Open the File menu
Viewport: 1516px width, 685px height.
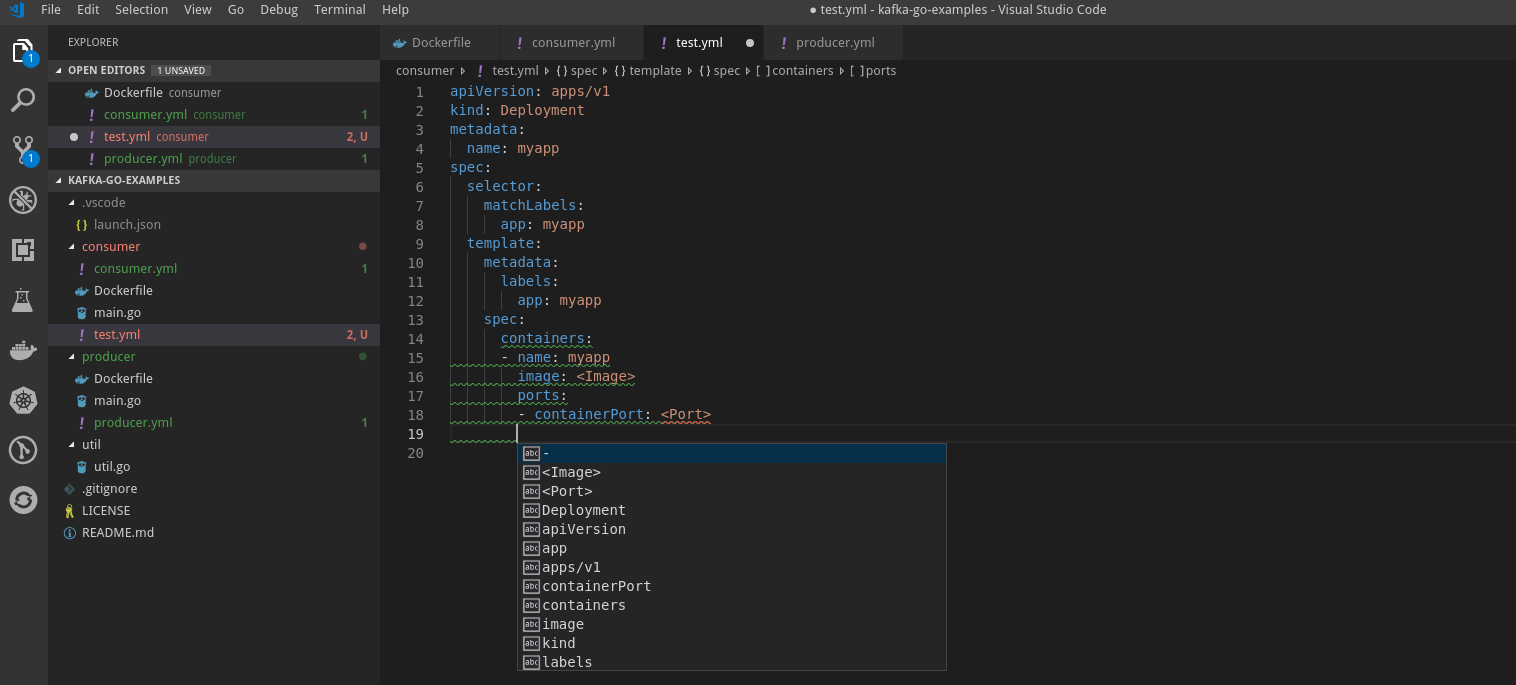point(51,10)
